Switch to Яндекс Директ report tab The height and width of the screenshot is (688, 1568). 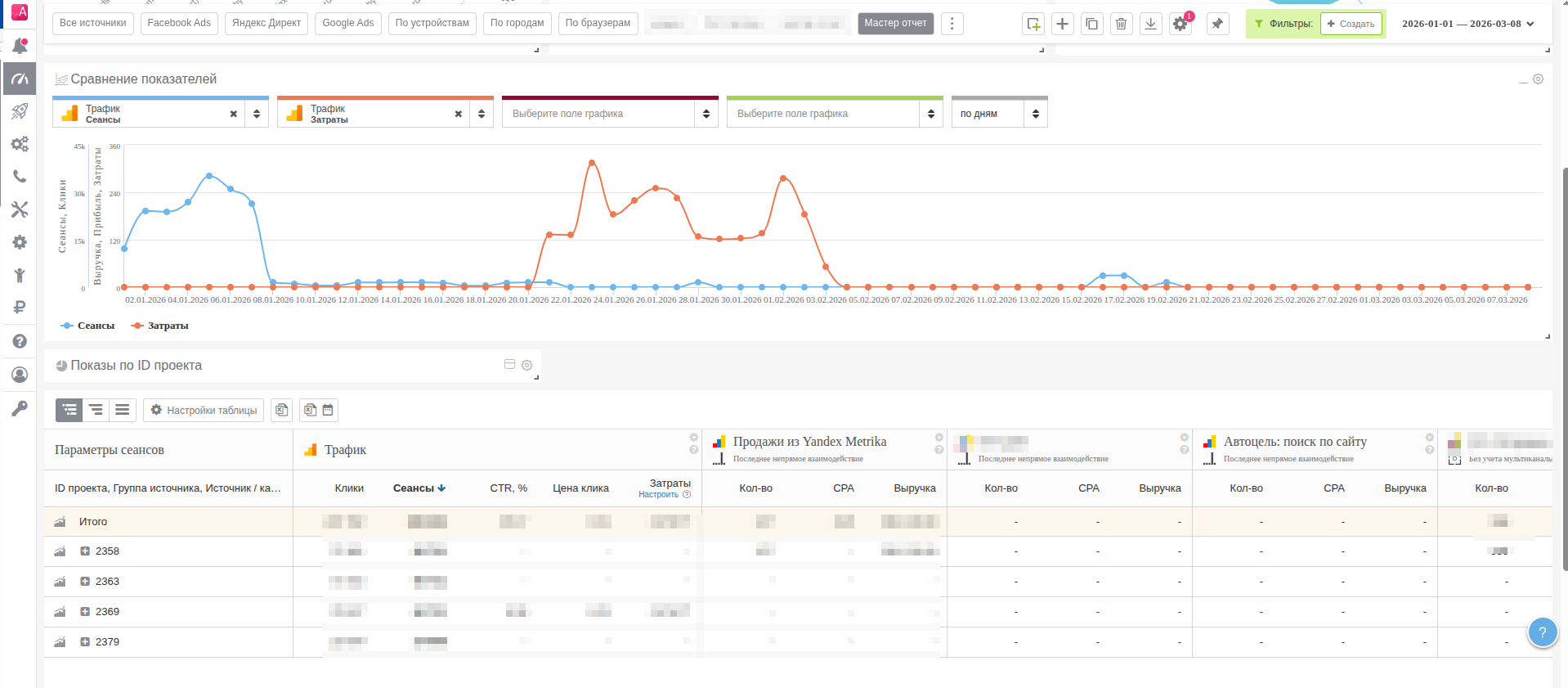coord(267,23)
